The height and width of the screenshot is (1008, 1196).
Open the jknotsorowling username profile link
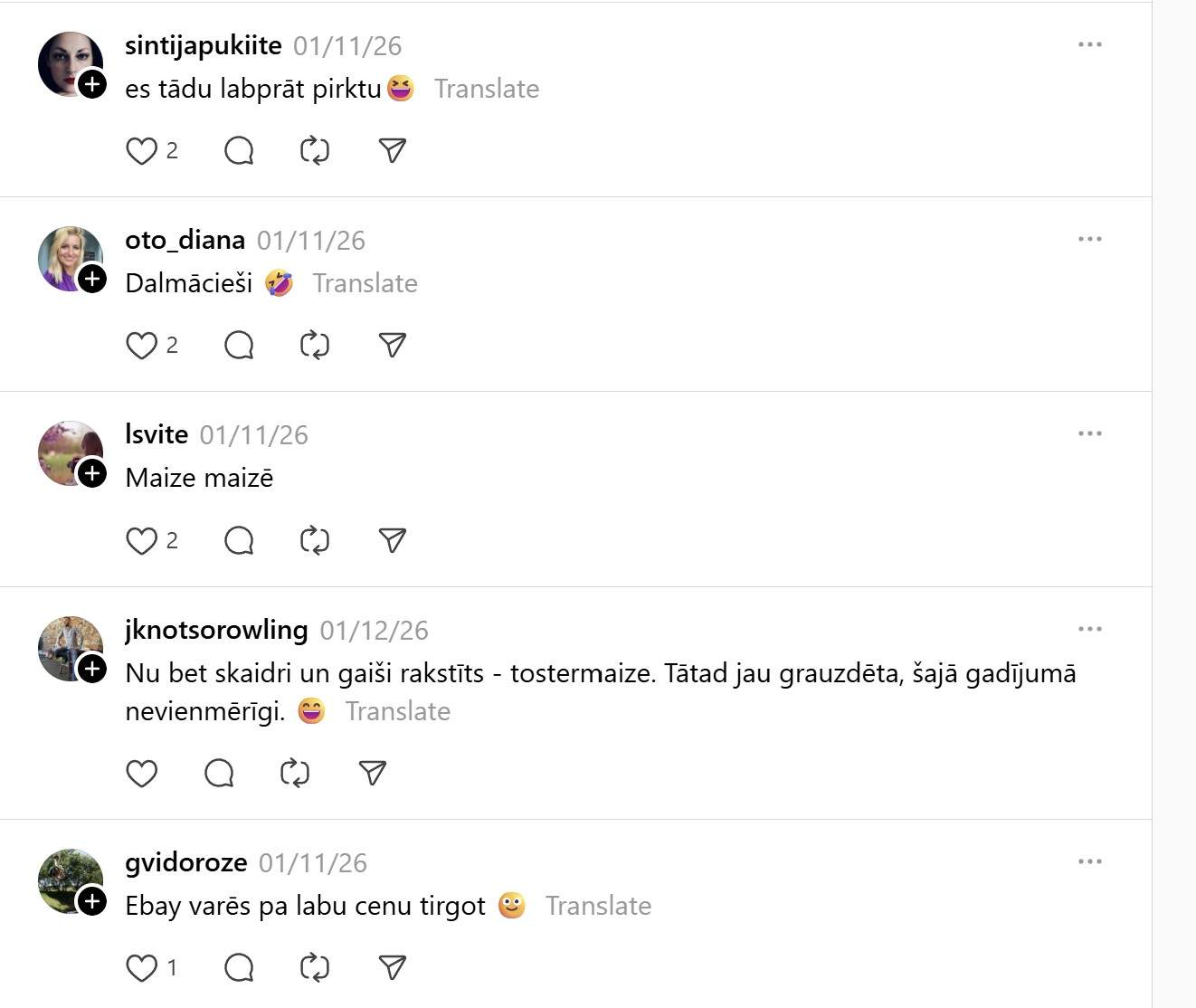[x=216, y=630]
